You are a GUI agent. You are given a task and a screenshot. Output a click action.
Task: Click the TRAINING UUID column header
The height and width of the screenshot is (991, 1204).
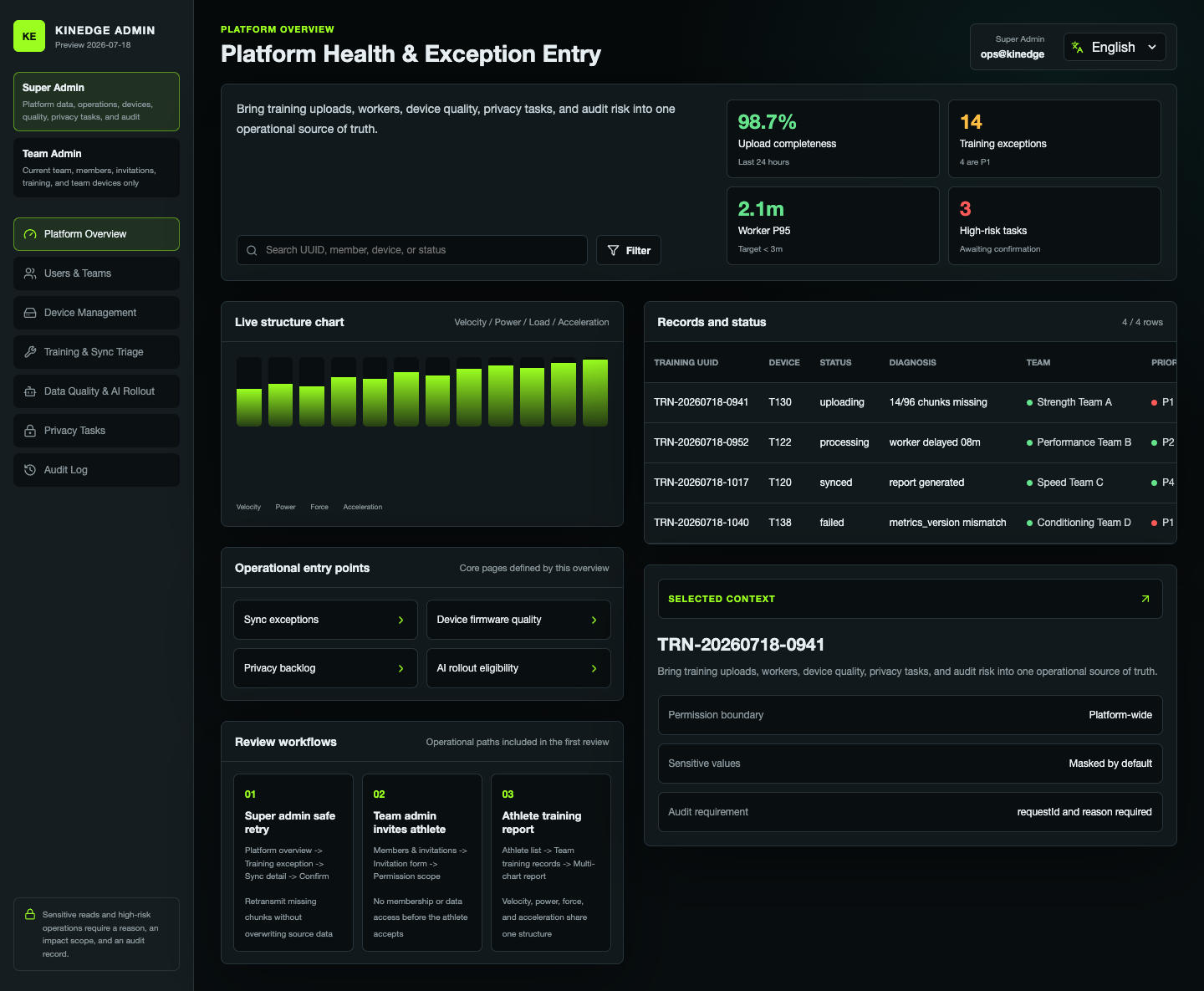tap(686, 363)
